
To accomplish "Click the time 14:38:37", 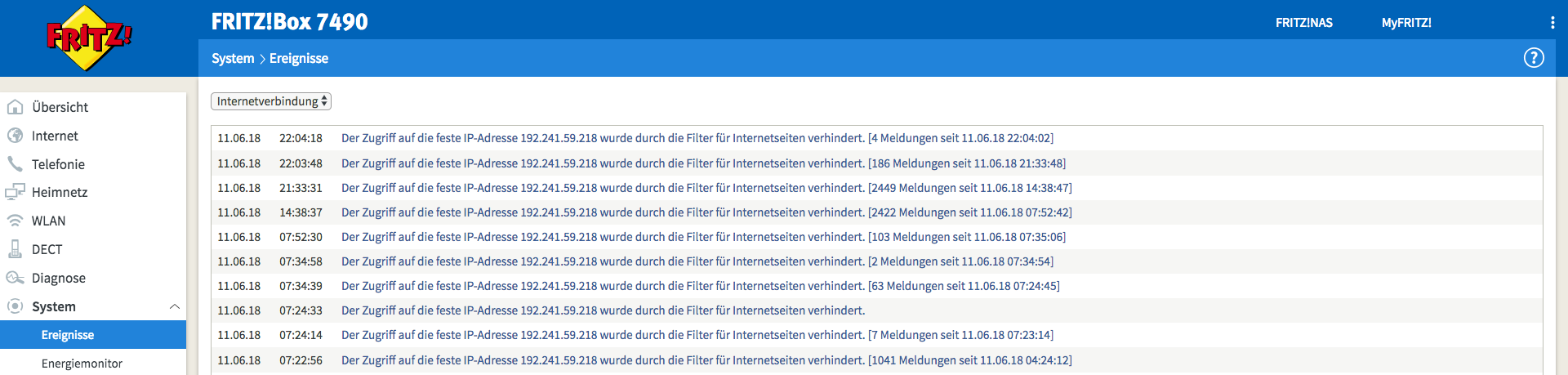I will click(301, 212).
